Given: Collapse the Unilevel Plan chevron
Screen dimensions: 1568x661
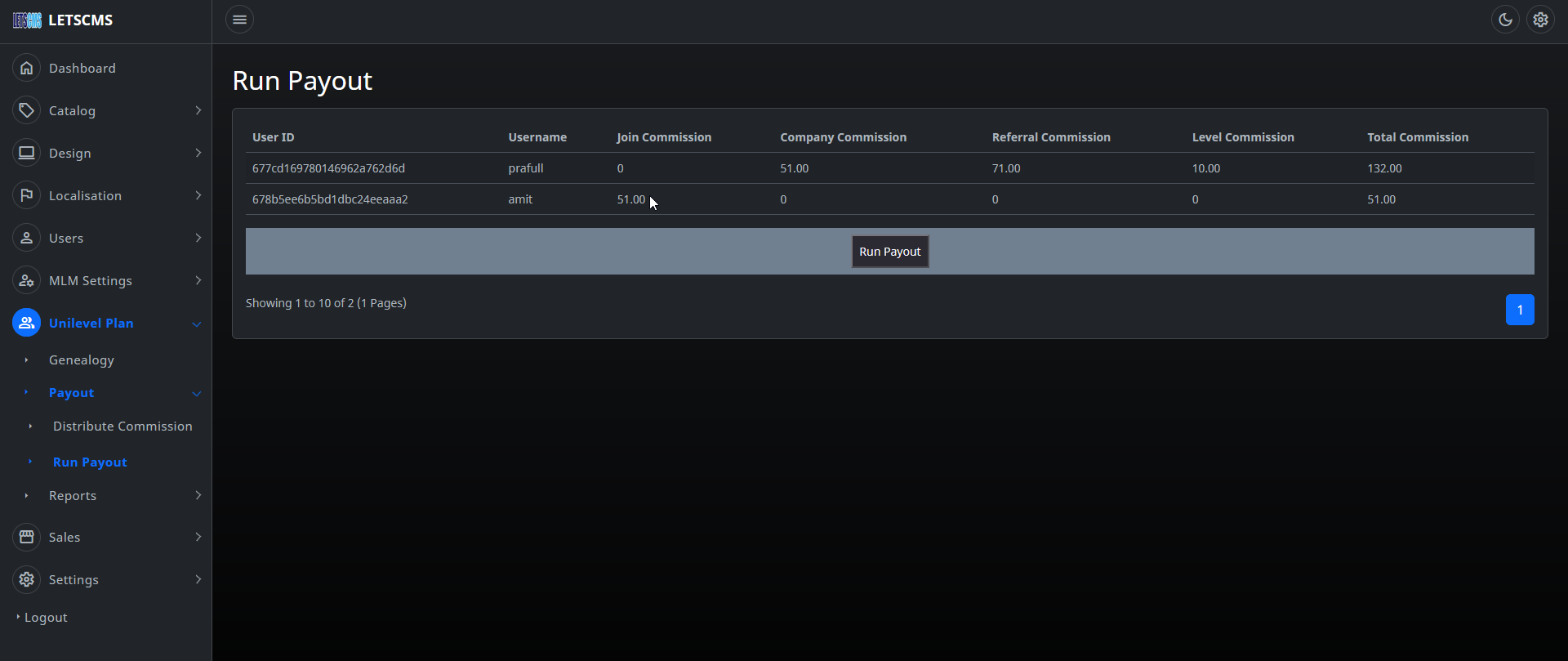Looking at the screenshot, I should [197, 324].
